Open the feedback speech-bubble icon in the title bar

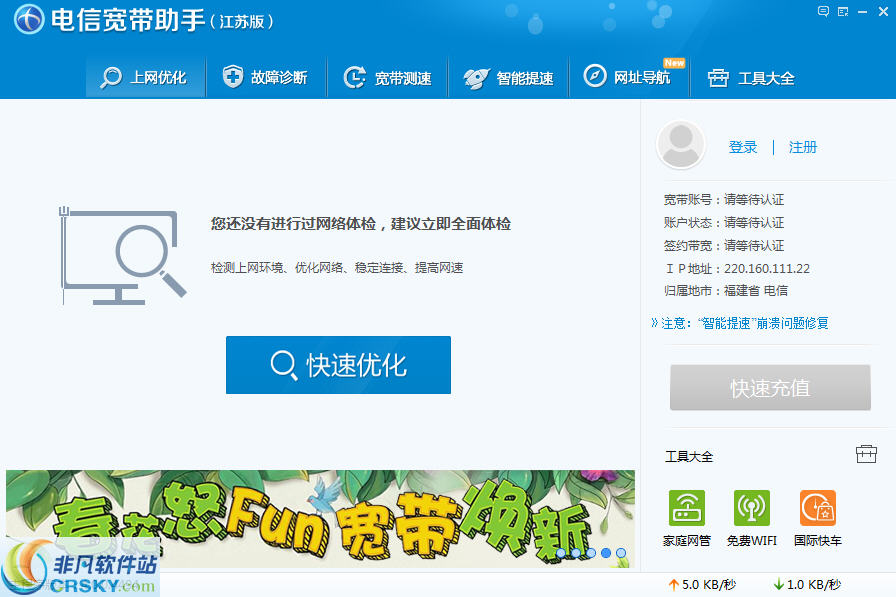(823, 11)
